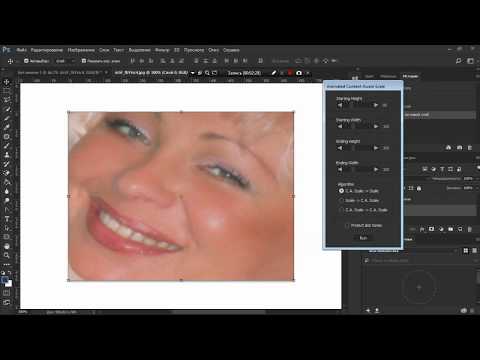Click the Starting Width slider track
The image size is (480, 360).
[358, 126]
